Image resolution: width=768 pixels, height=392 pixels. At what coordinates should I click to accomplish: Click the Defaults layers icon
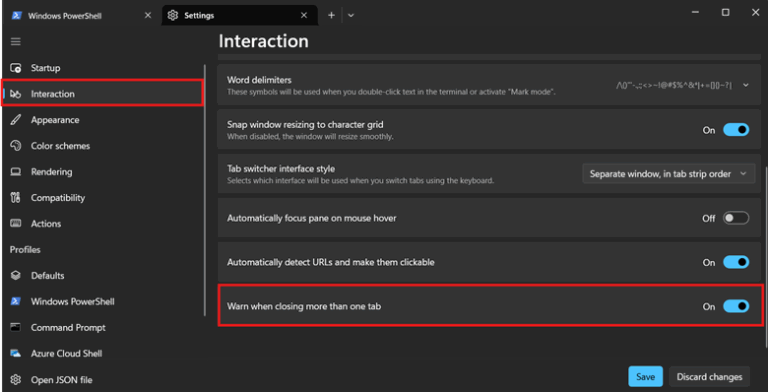(16, 276)
